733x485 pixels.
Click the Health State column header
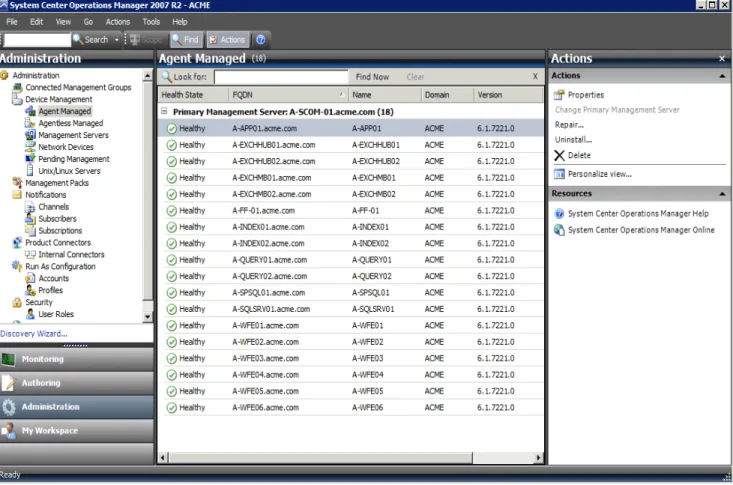click(193, 95)
